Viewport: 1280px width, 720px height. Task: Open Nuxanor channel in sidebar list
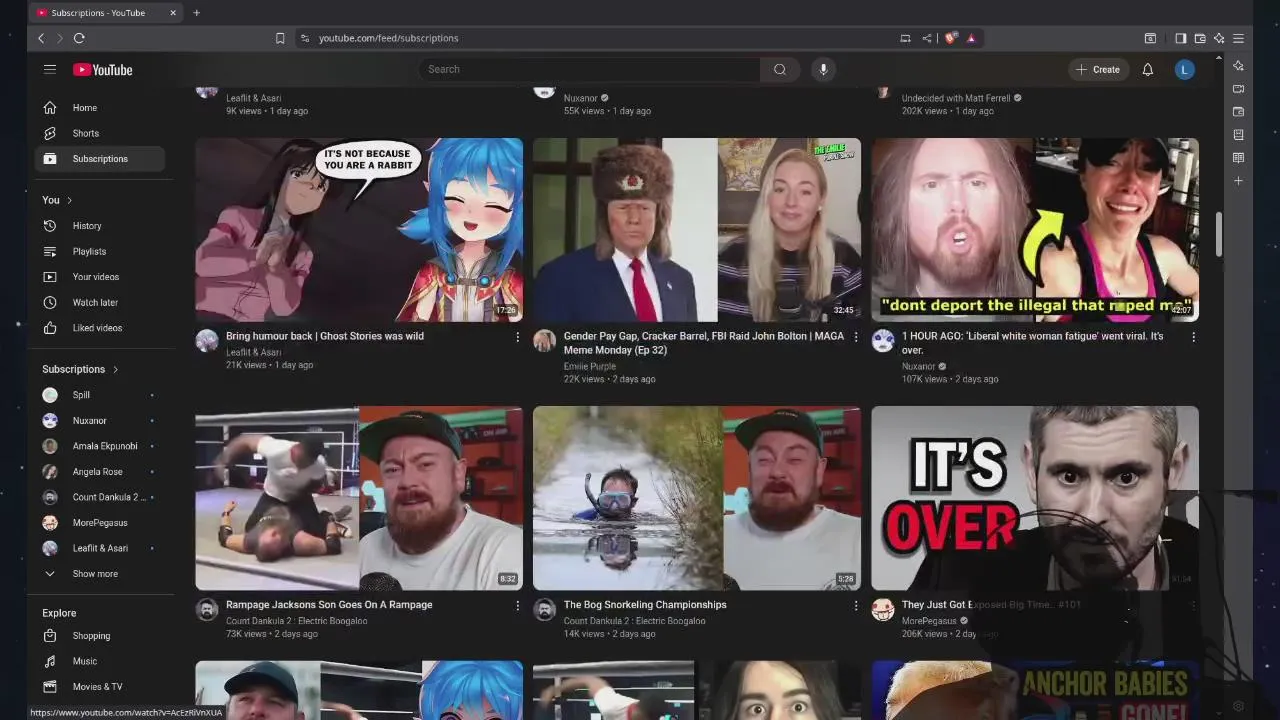click(x=100, y=421)
